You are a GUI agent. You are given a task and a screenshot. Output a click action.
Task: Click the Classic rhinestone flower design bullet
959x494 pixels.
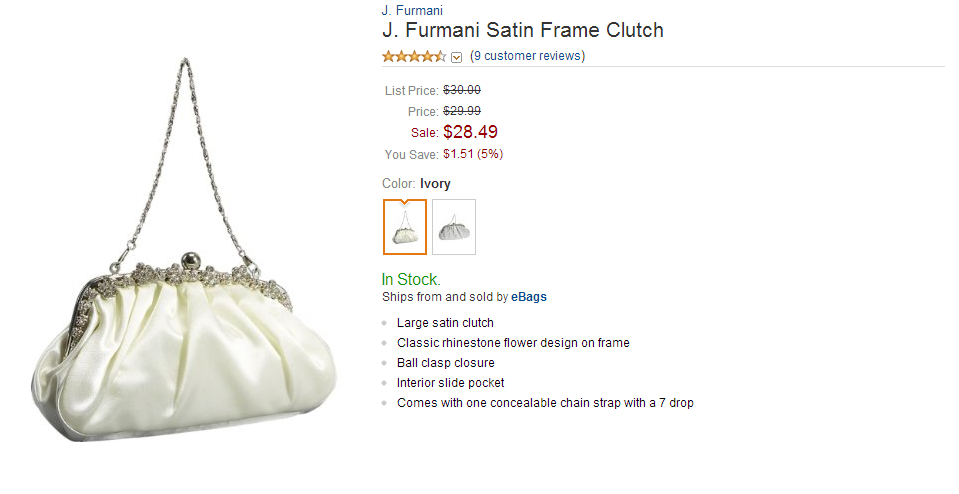coord(513,343)
